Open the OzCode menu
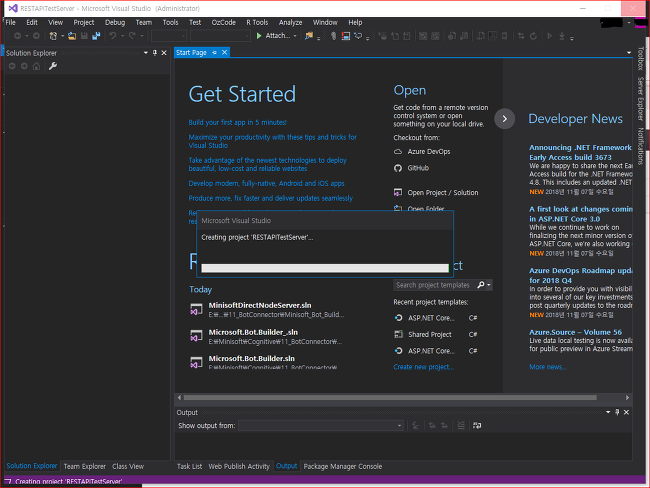 tap(223, 22)
